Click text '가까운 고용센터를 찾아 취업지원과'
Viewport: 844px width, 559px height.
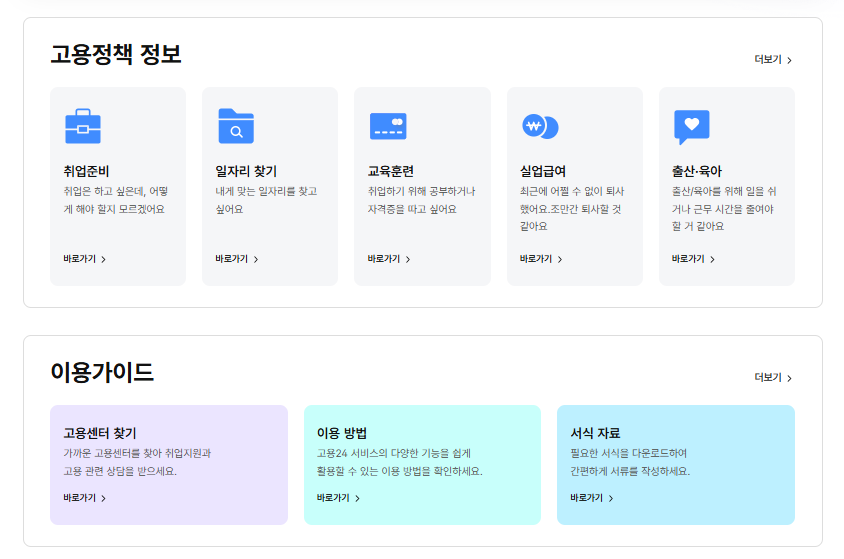[x=137, y=454]
